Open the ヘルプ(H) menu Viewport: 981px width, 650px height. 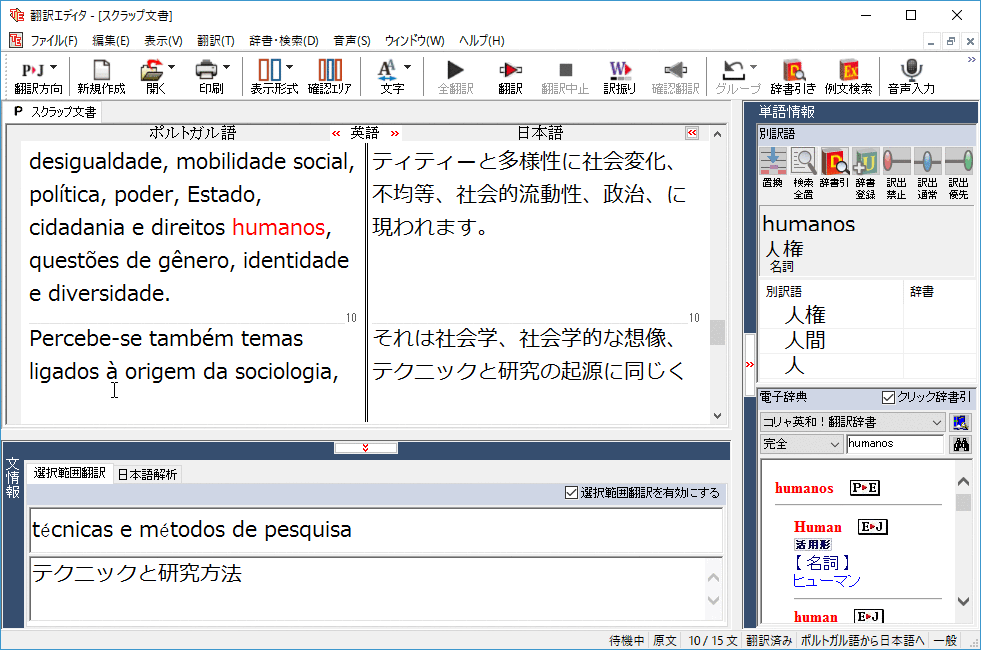click(482, 41)
